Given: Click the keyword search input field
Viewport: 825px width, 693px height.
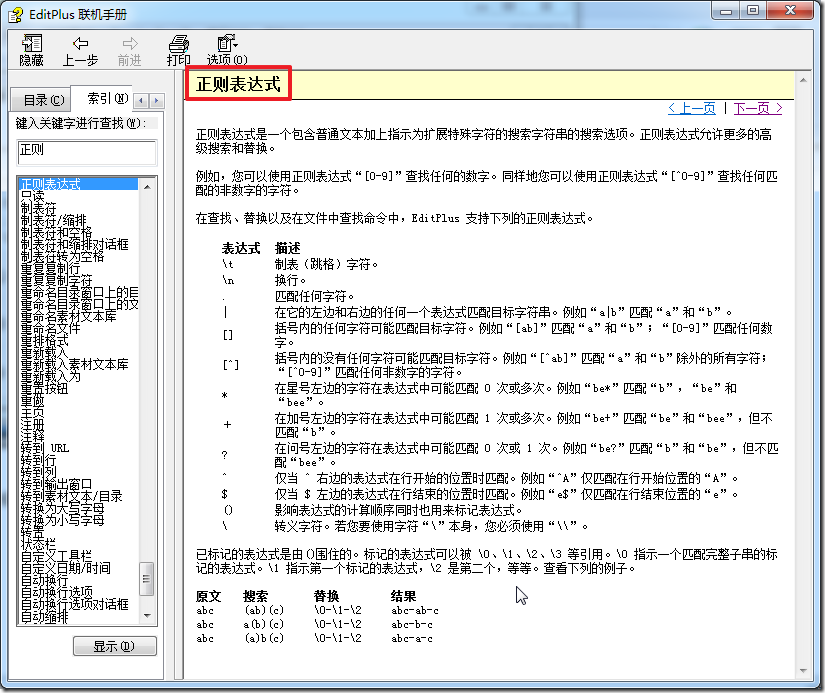Looking at the screenshot, I should click(x=87, y=153).
